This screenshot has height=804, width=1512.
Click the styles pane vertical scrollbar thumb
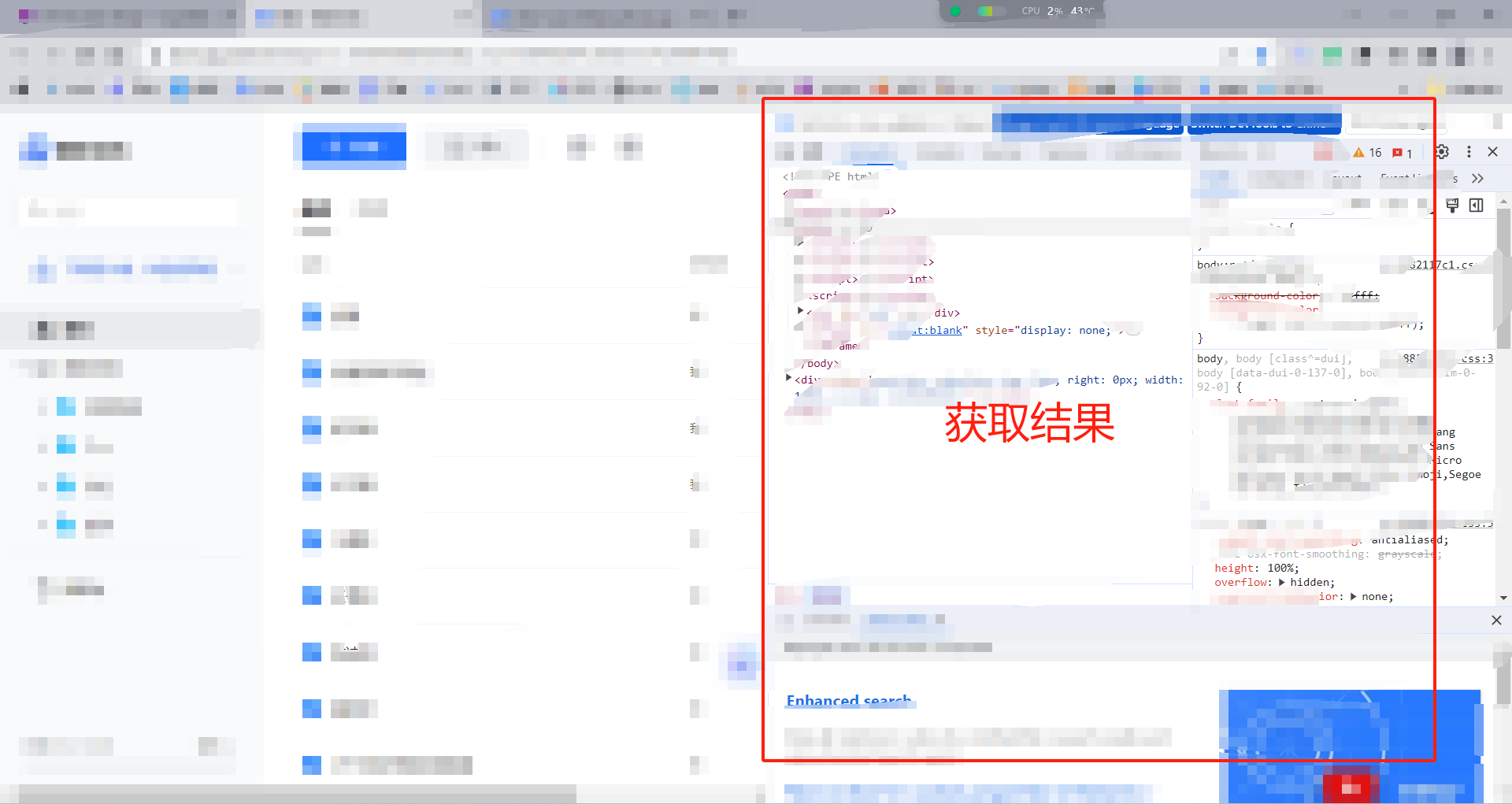coord(1503,277)
